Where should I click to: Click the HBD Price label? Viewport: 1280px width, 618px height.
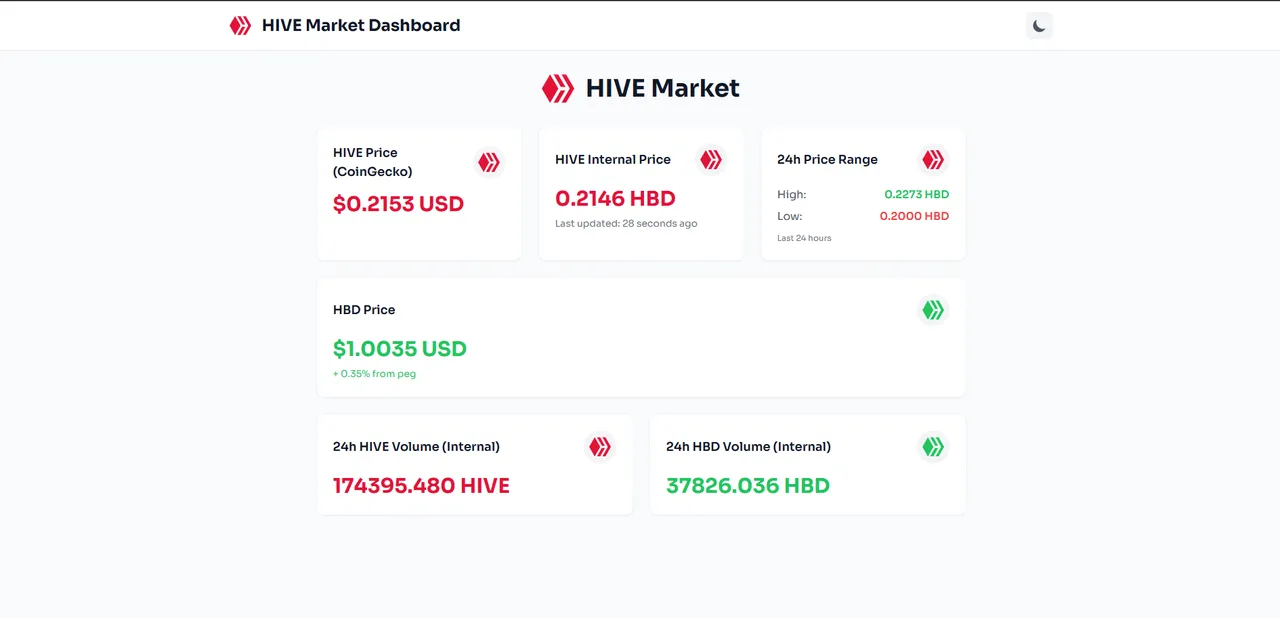(x=364, y=310)
